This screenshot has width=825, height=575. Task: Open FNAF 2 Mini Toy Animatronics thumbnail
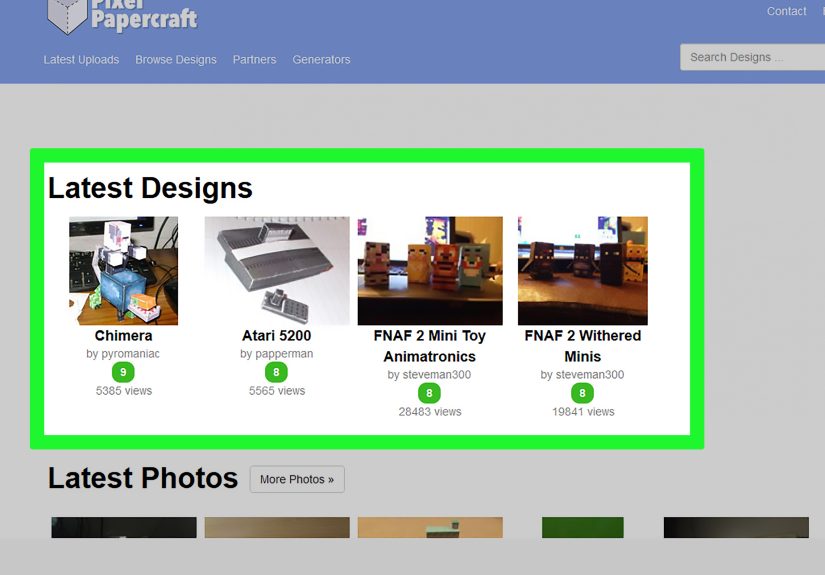tap(430, 270)
